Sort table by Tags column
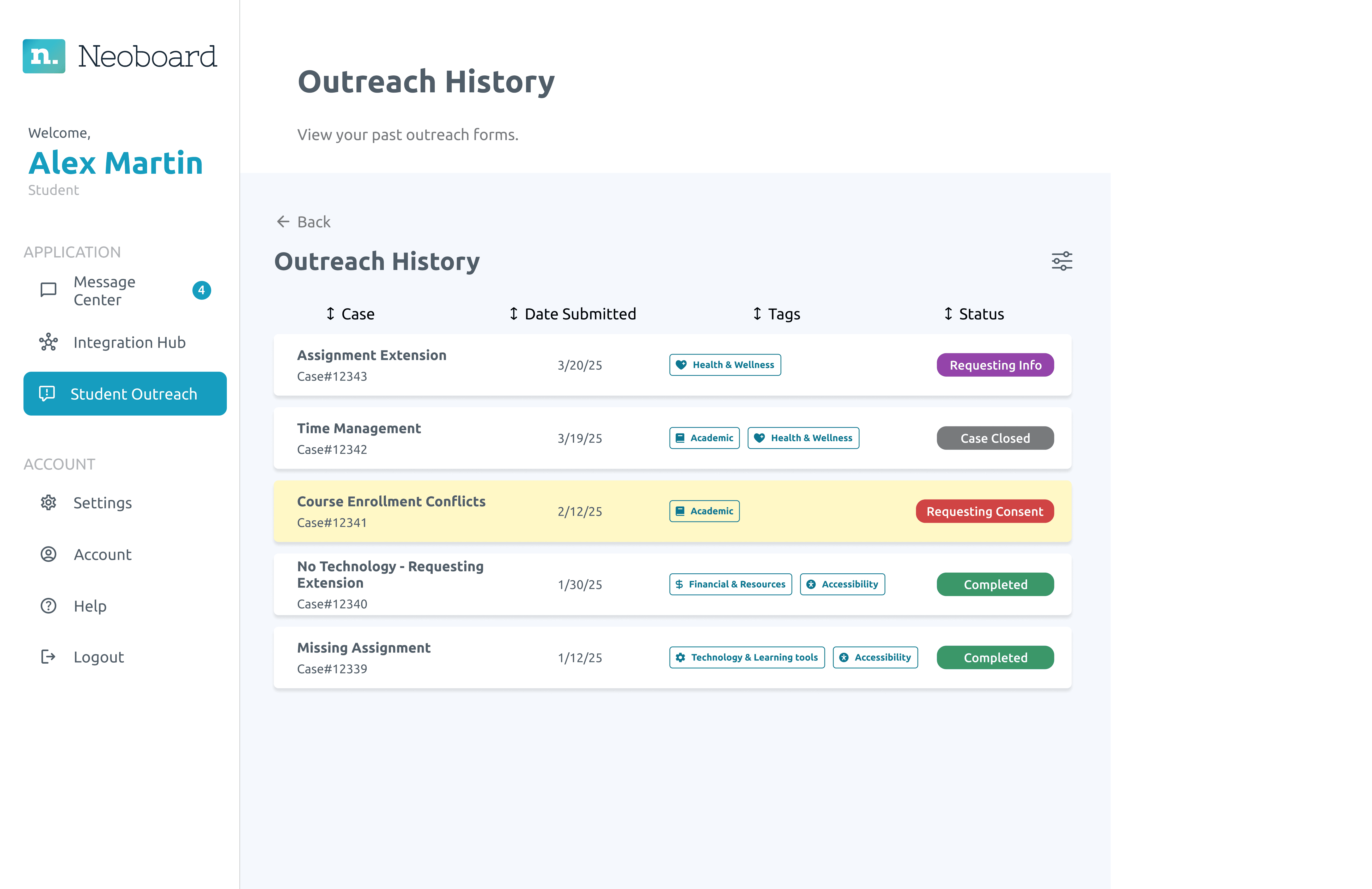This screenshot has height=889, width=1372. click(x=776, y=314)
